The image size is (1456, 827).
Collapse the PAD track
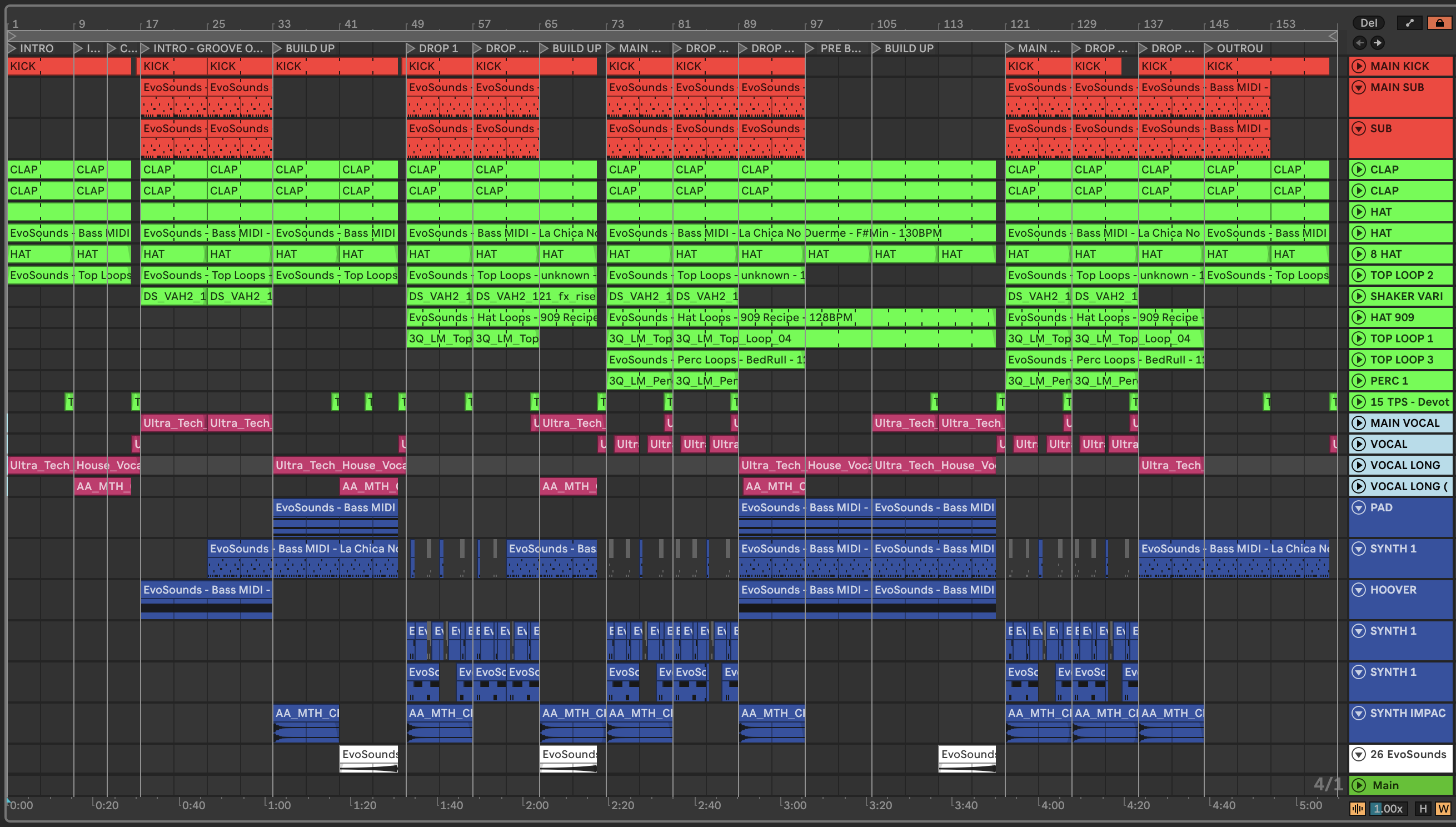coord(1358,507)
